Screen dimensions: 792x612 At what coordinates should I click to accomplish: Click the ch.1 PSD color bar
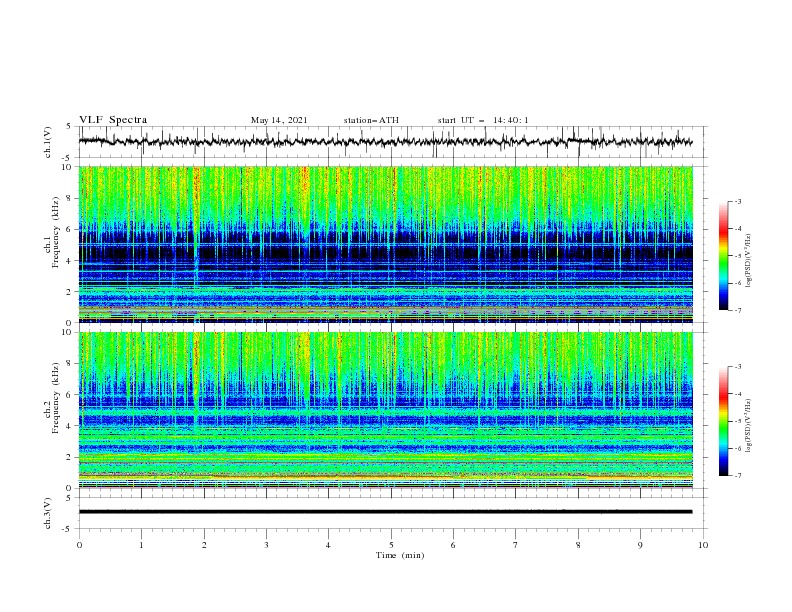723,255
